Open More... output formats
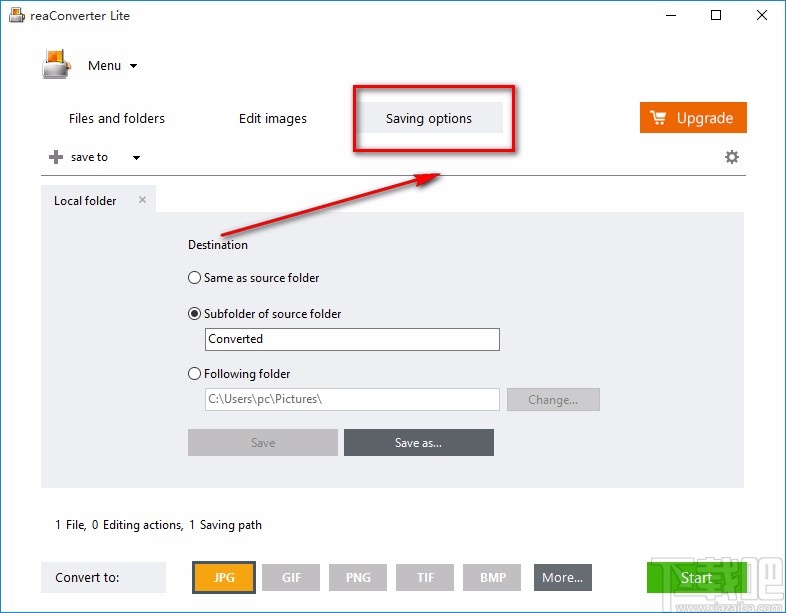The image size is (786, 613). (563, 577)
